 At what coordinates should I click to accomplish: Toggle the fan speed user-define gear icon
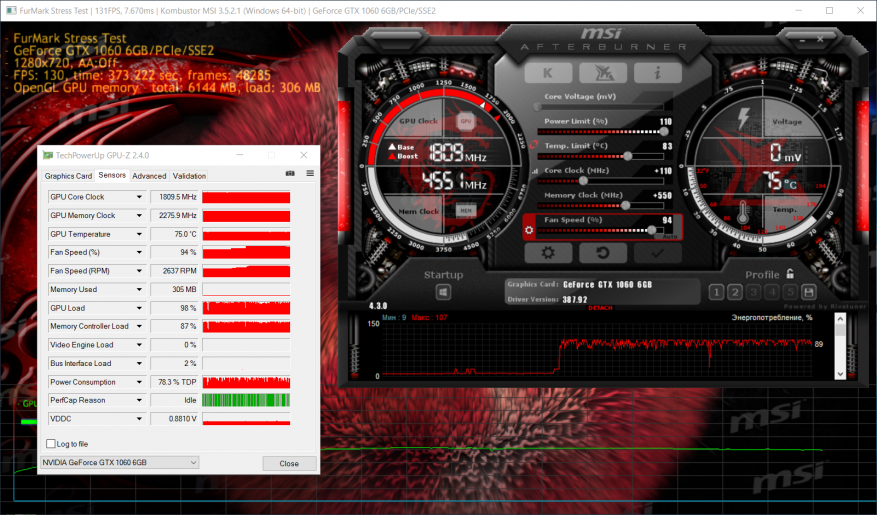pos(529,230)
